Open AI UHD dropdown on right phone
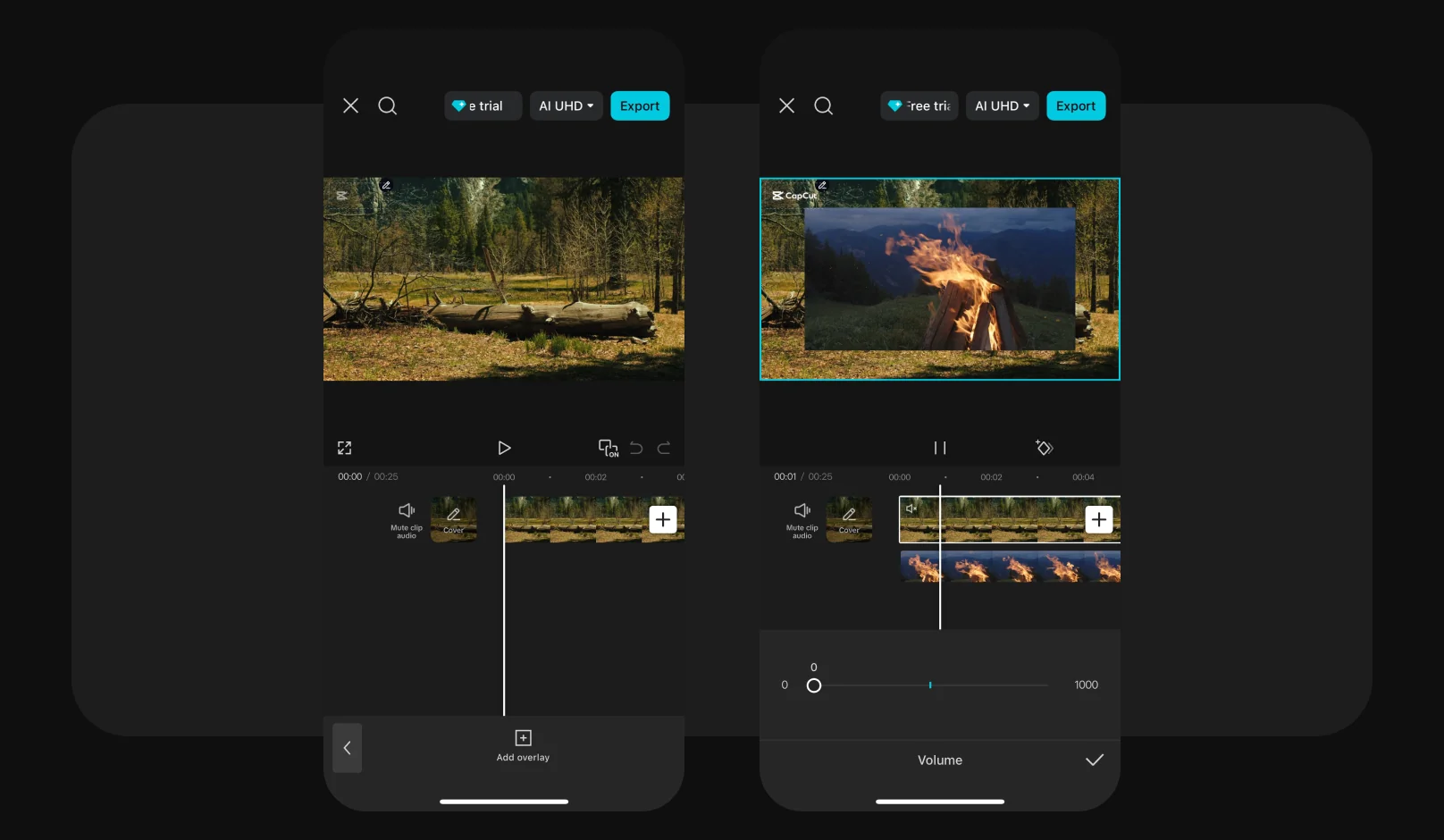Image resolution: width=1444 pixels, height=840 pixels. (1003, 105)
